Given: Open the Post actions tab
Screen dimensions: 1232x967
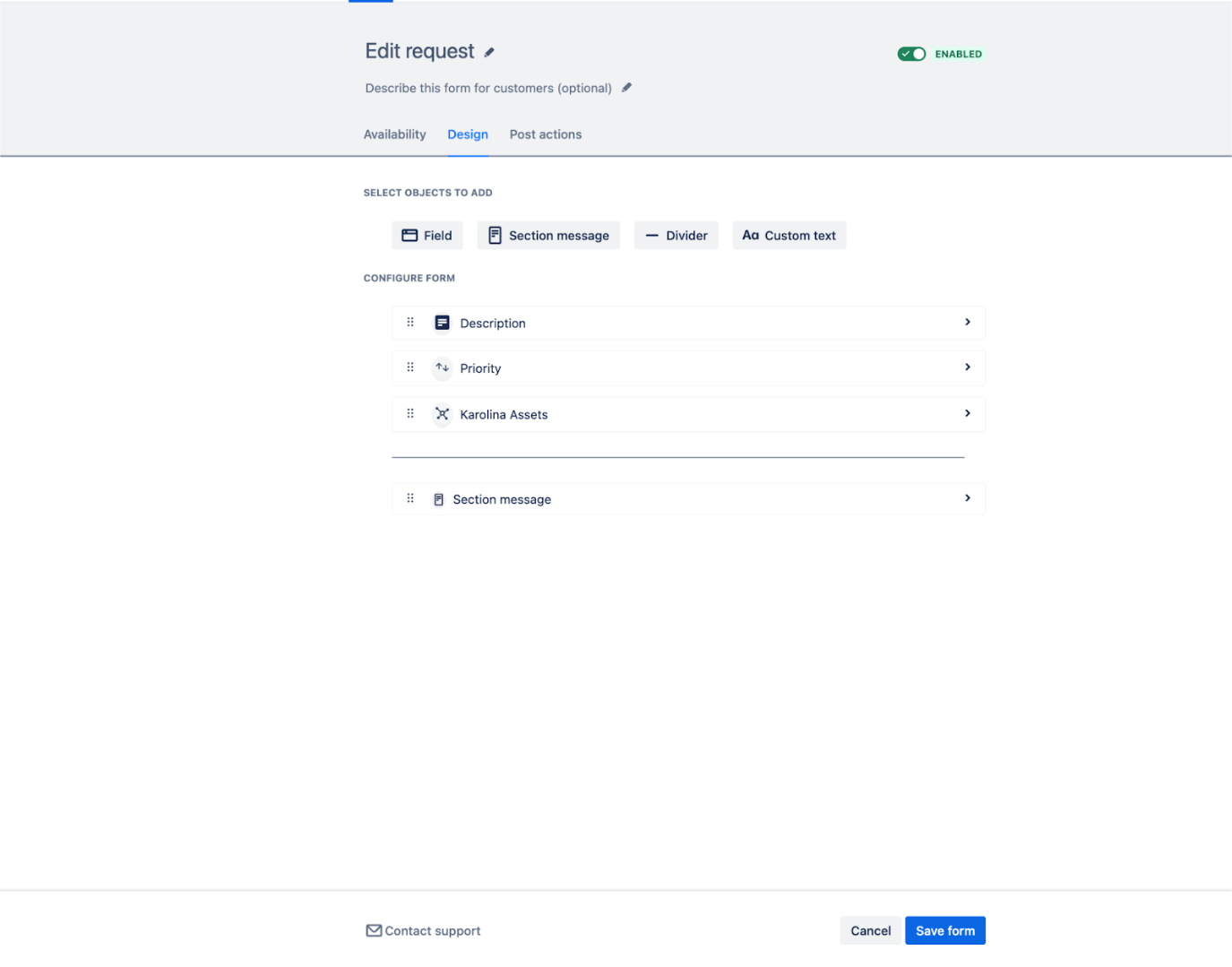Looking at the screenshot, I should coord(545,134).
